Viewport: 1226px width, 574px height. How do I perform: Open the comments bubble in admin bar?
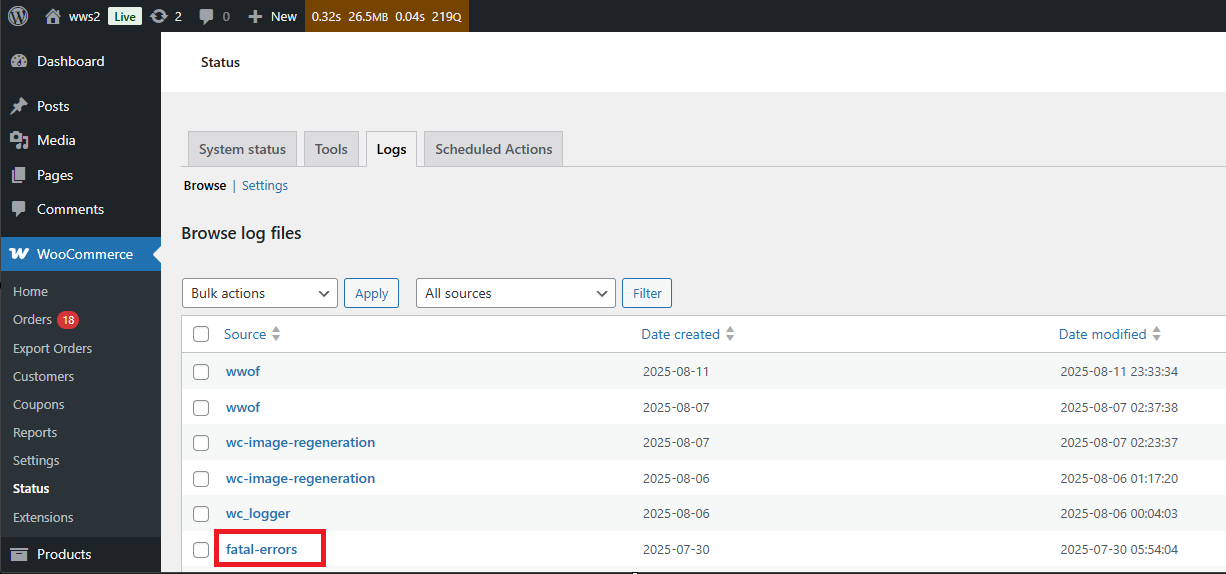pyautogui.click(x=214, y=16)
